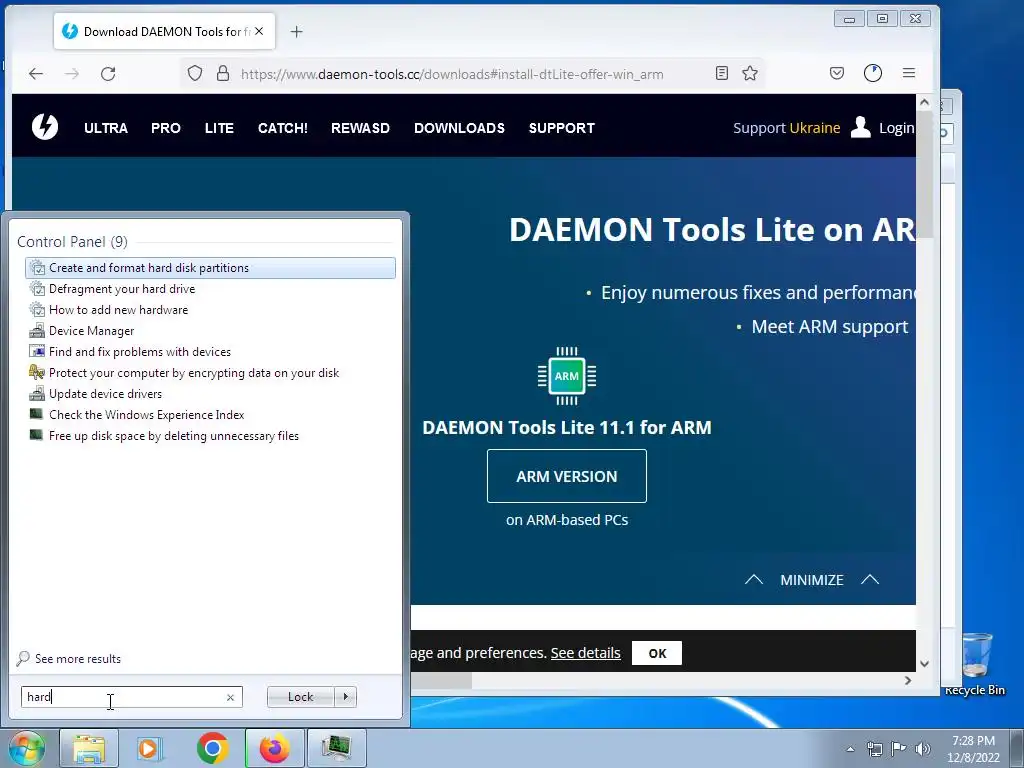Open the Firefox account circle icon
The height and width of the screenshot is (768, 1024).
[872, 73]
